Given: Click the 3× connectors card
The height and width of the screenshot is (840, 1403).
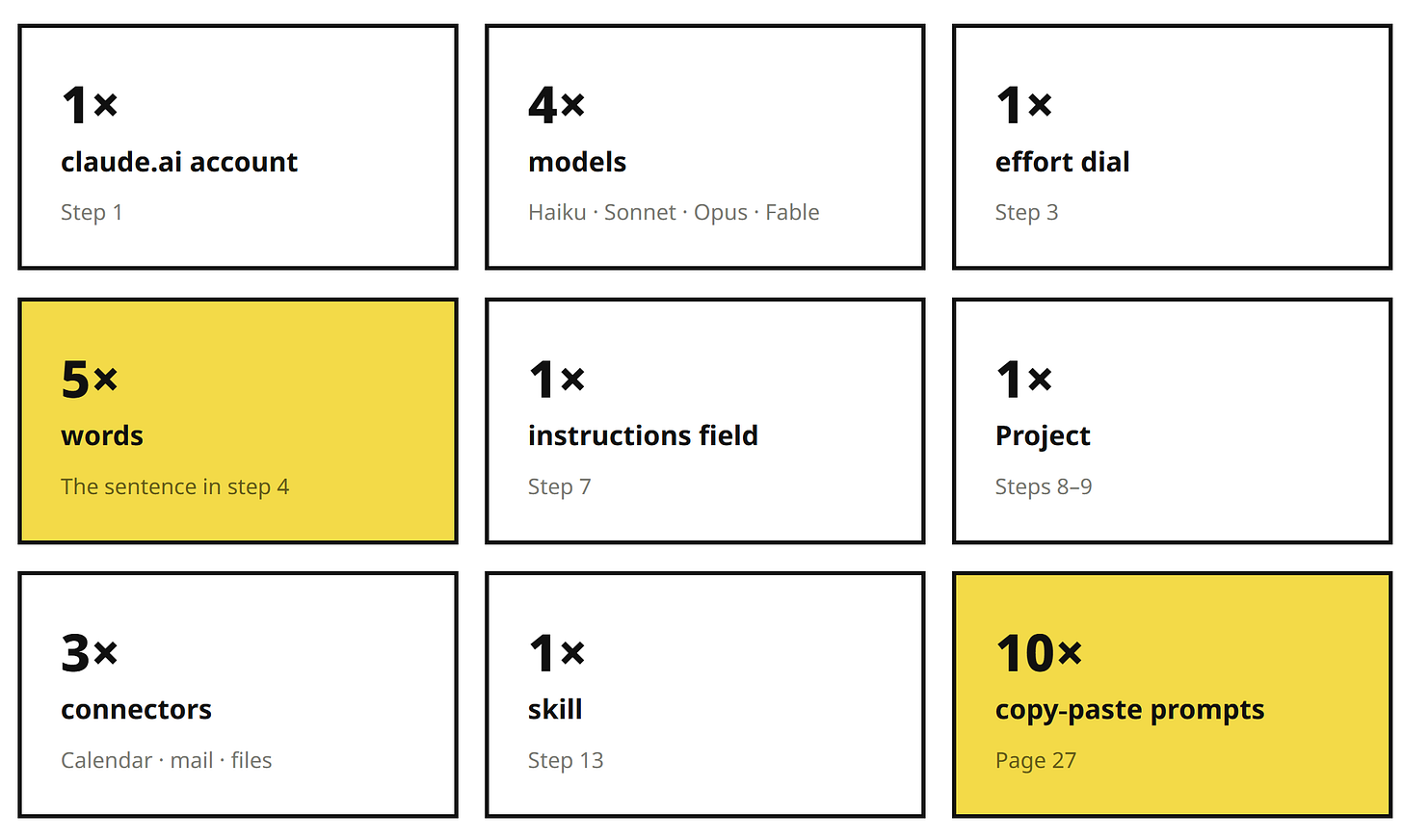Looking at the screenshot, I should point(238,695).
